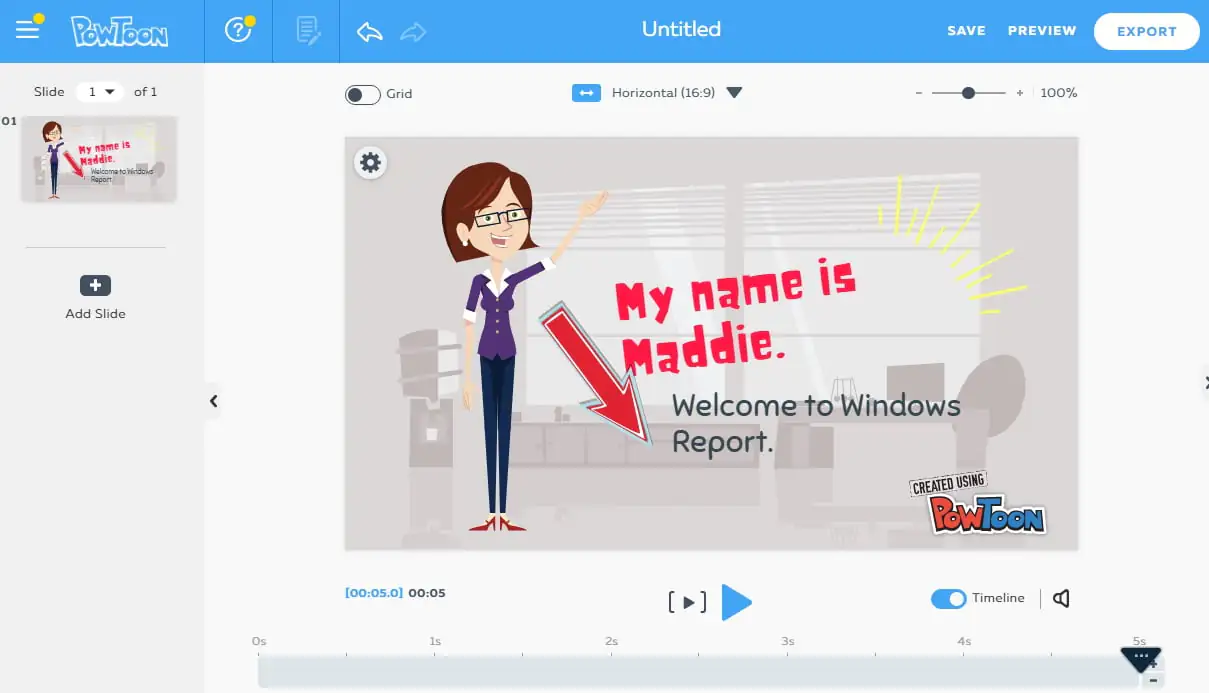Click the PREVIEW button
Viewport: 1209px width, 693px height.
(x=1042, y=31)
